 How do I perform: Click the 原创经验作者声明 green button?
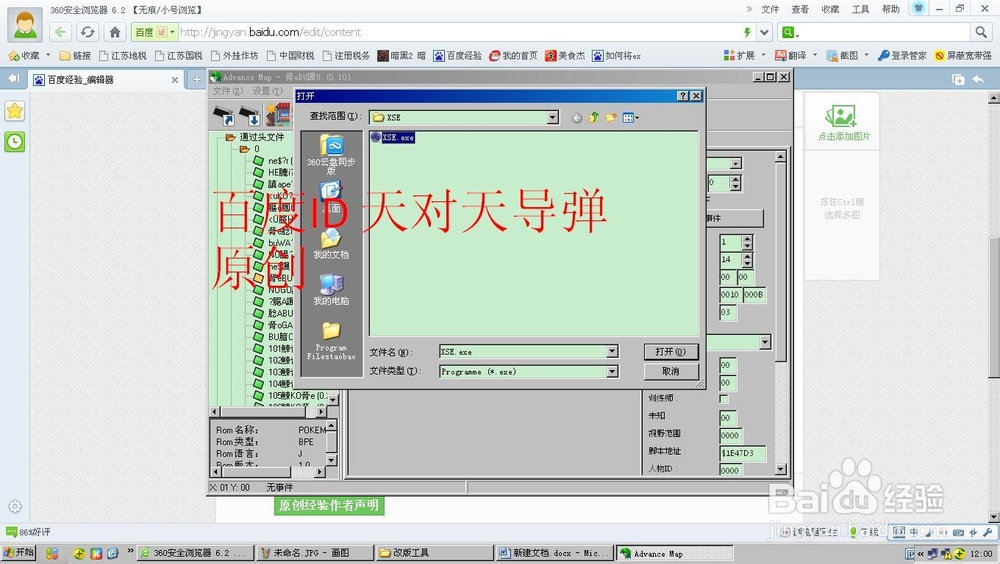coord(329,505)
